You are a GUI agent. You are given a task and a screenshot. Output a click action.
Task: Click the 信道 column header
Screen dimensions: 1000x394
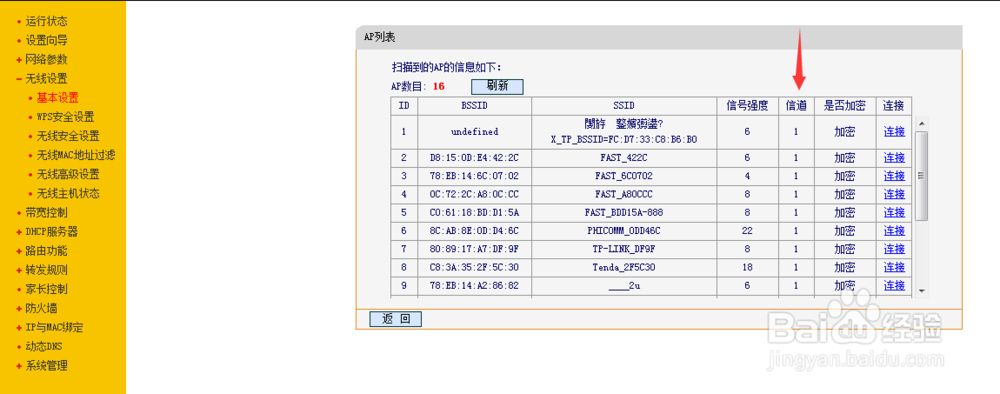(796, 105)
